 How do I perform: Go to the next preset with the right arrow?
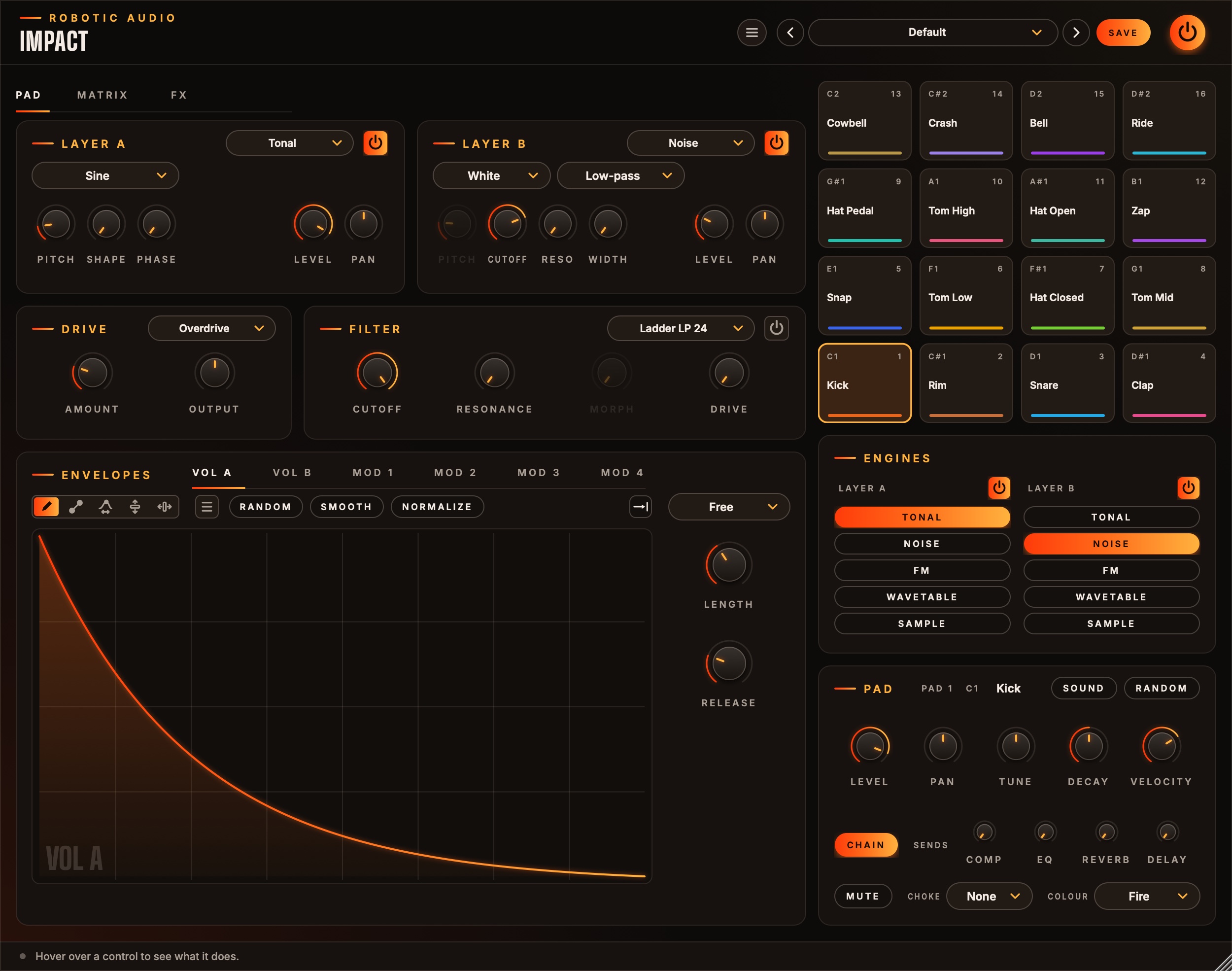tap(1076, 33)
